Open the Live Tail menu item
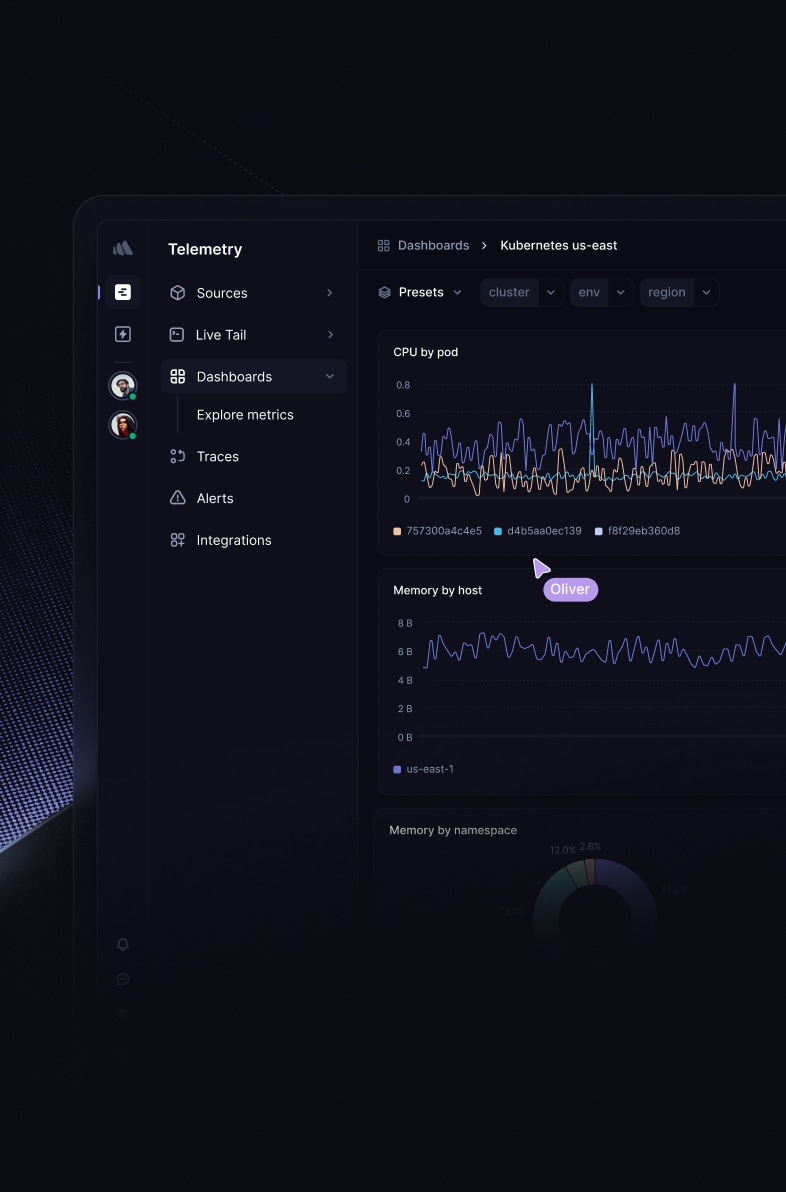The height and width of the screenshot is (1192, 786). (253, 334)
